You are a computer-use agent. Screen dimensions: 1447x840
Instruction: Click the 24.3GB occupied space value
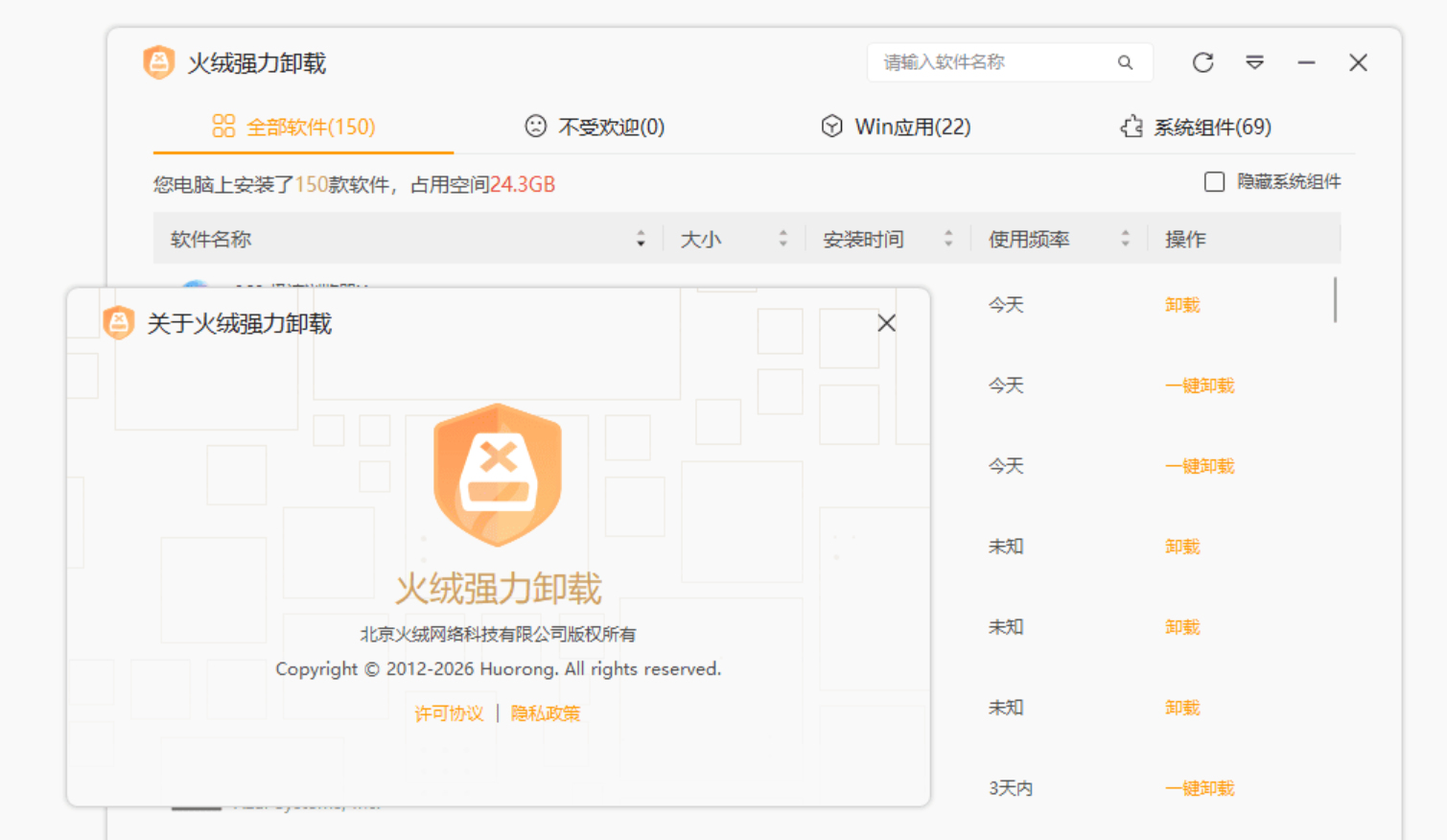click(x=523, y=184)
